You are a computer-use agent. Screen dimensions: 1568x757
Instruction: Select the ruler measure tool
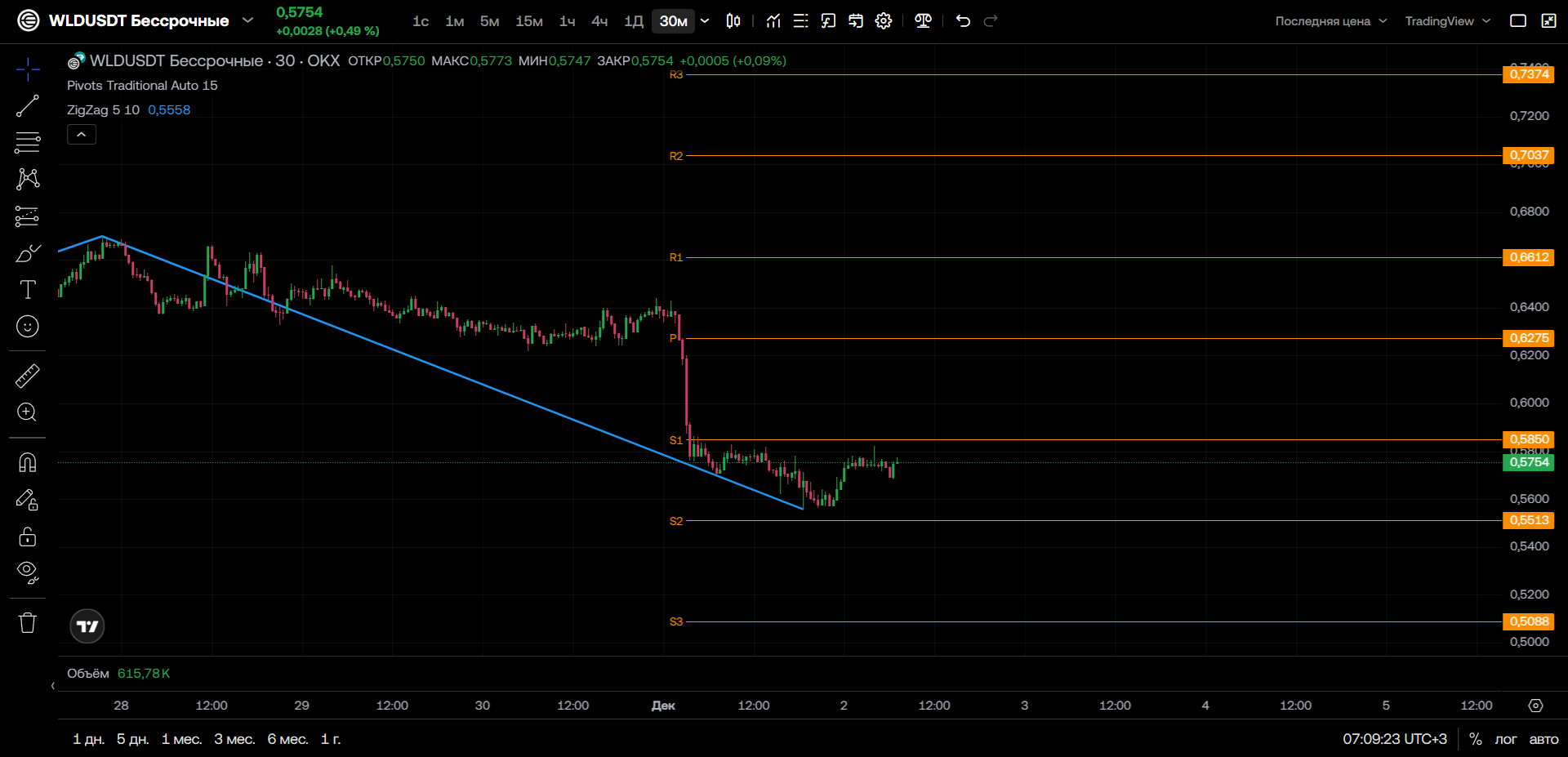28,376
